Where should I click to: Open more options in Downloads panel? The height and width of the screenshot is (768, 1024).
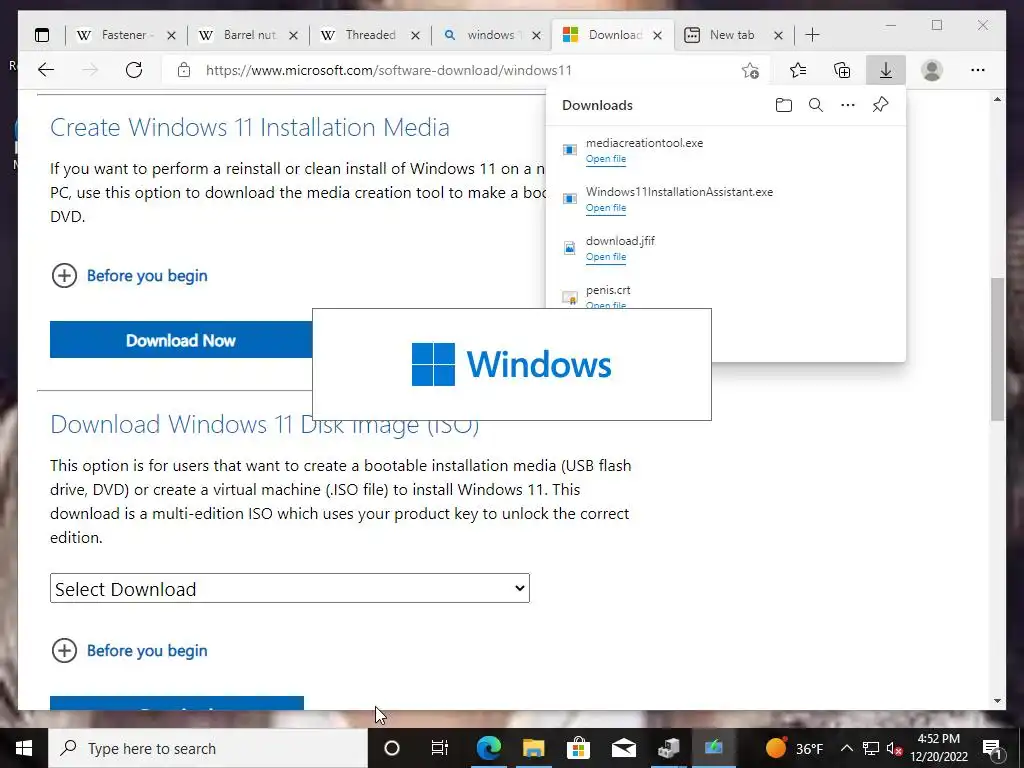click(x=848, y=105)
